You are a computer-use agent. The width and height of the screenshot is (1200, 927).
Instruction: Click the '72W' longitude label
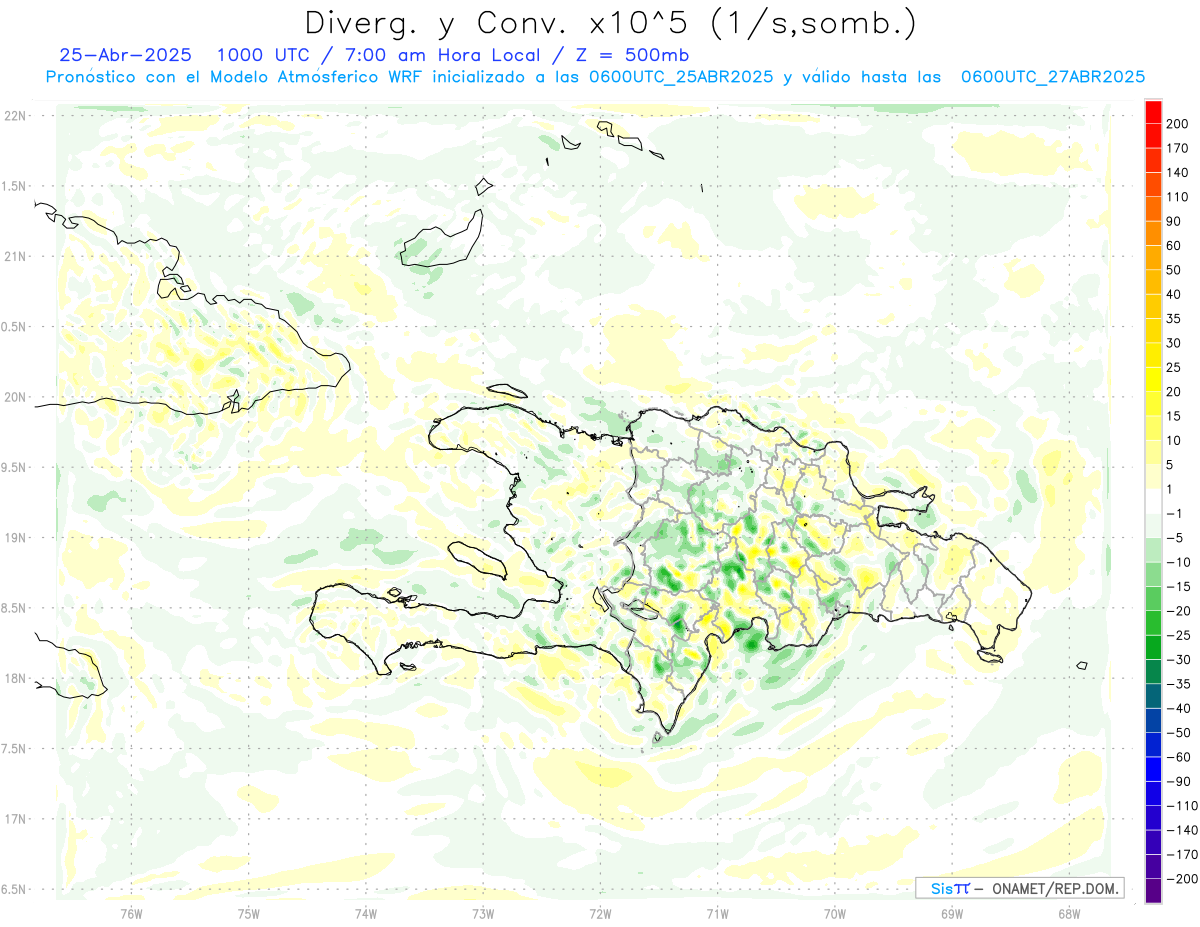pyautogui.click(x=600, y=913)
